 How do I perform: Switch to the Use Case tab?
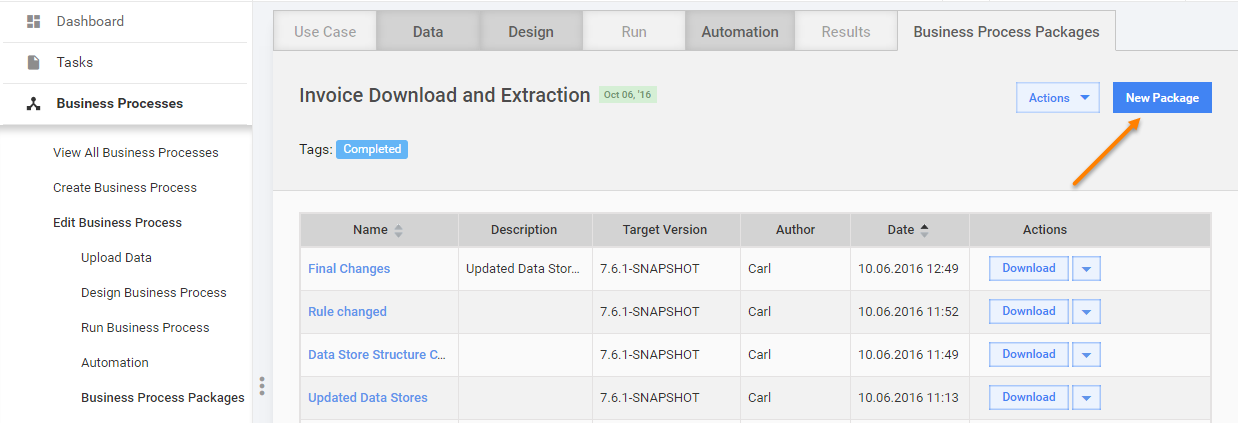[325, 32]
